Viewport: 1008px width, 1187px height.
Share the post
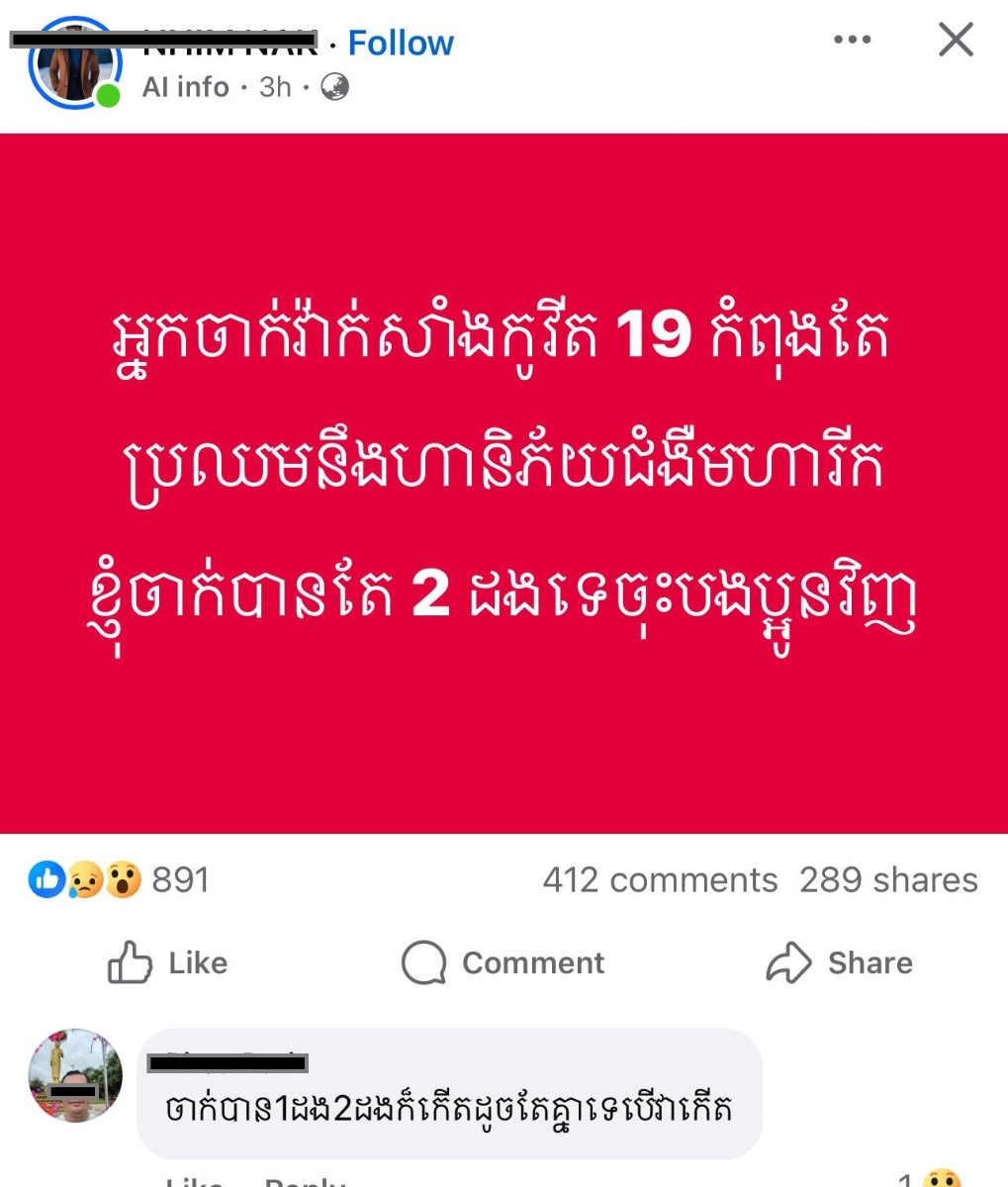pyautogui.click(x=839, y=962)
